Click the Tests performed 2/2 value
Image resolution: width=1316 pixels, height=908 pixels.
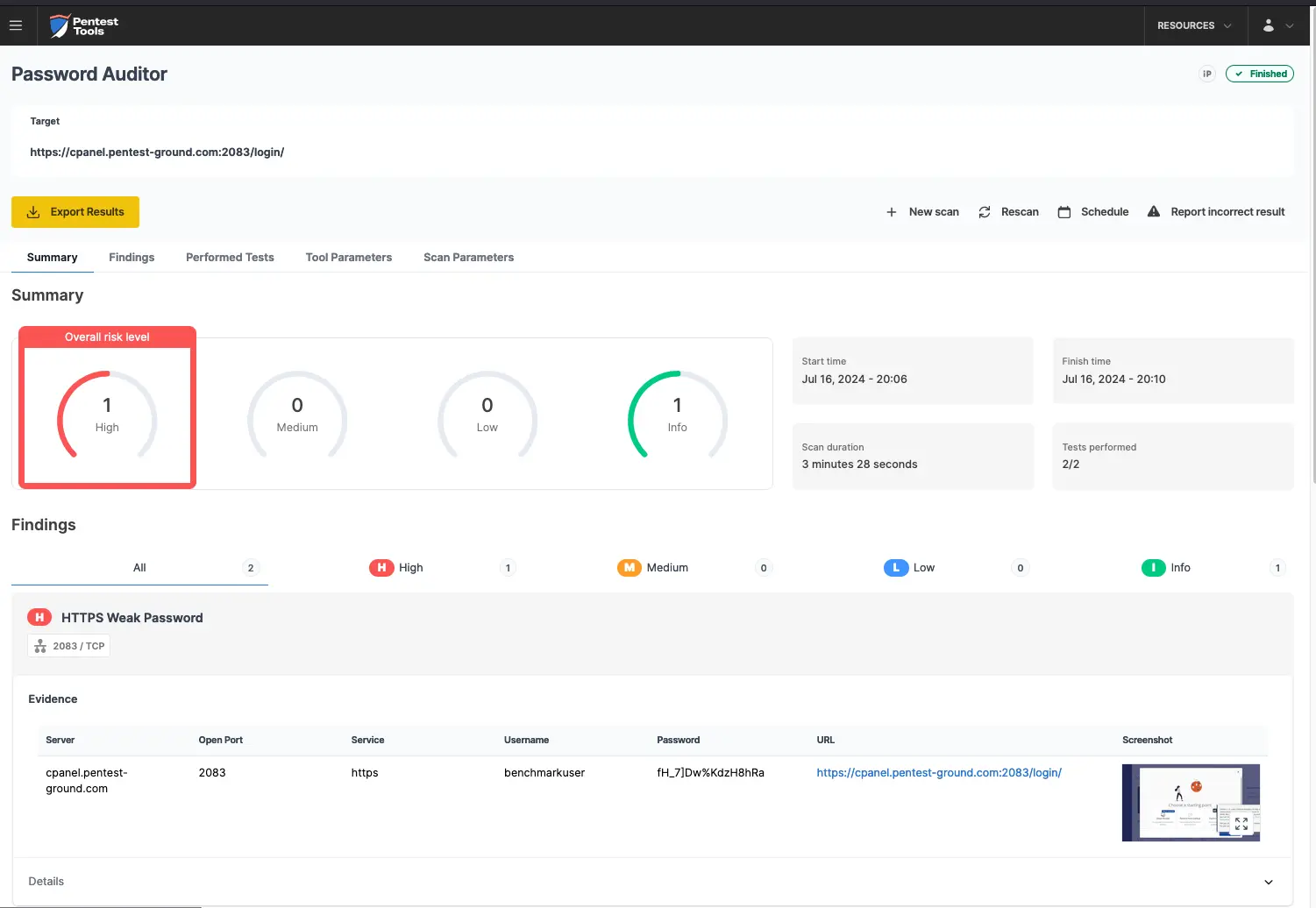(1071, 465)
